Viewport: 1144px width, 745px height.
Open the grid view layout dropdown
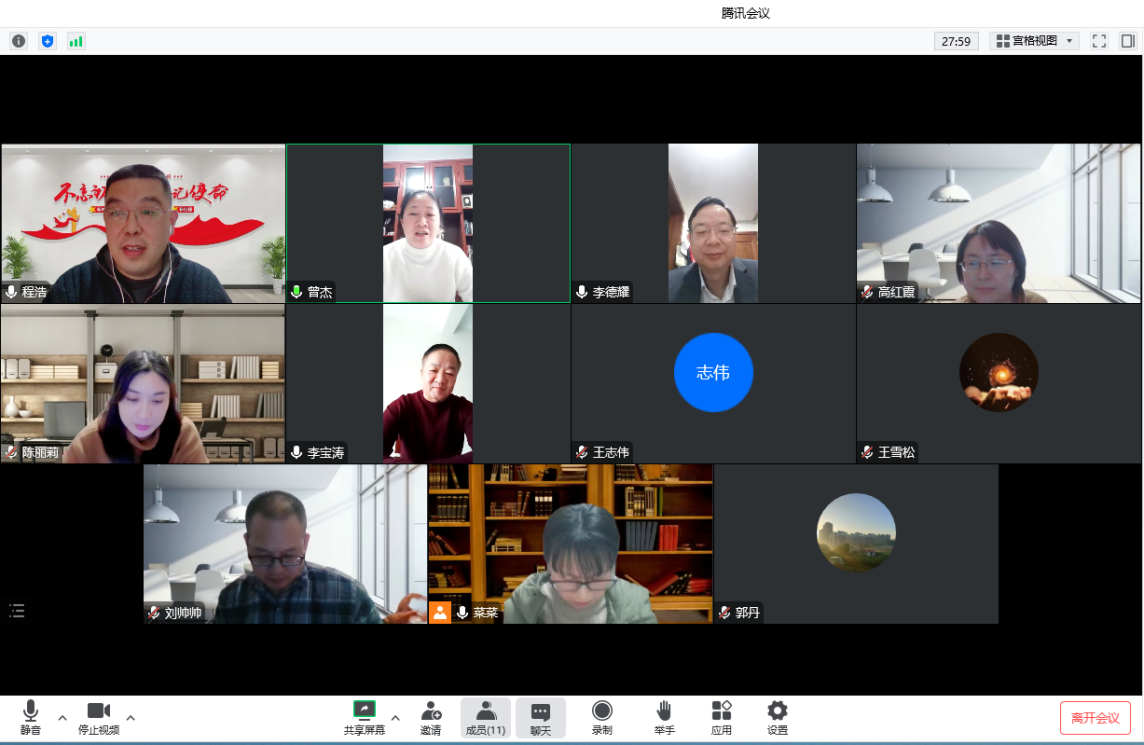[x=1034, y=41]
